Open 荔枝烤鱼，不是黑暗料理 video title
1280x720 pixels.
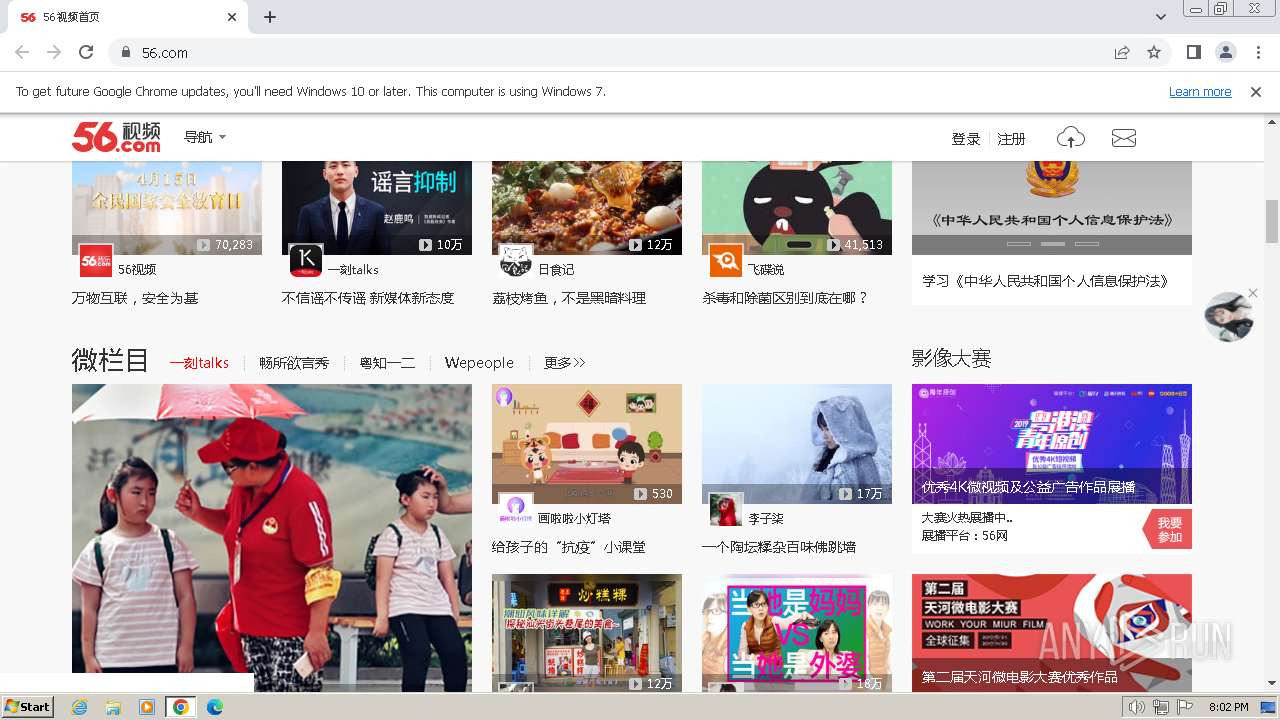tap(569, 298)
